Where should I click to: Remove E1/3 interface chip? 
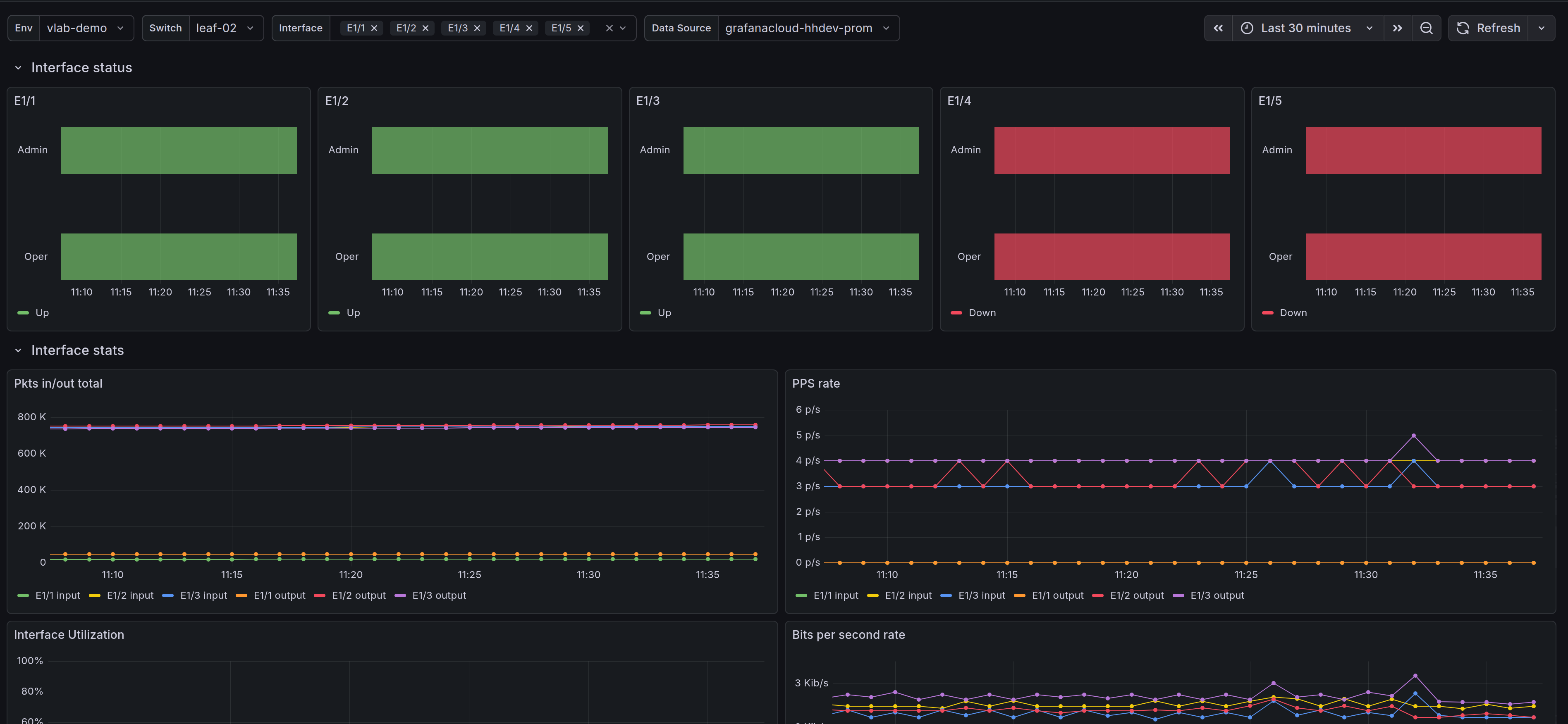click(477, 28)
